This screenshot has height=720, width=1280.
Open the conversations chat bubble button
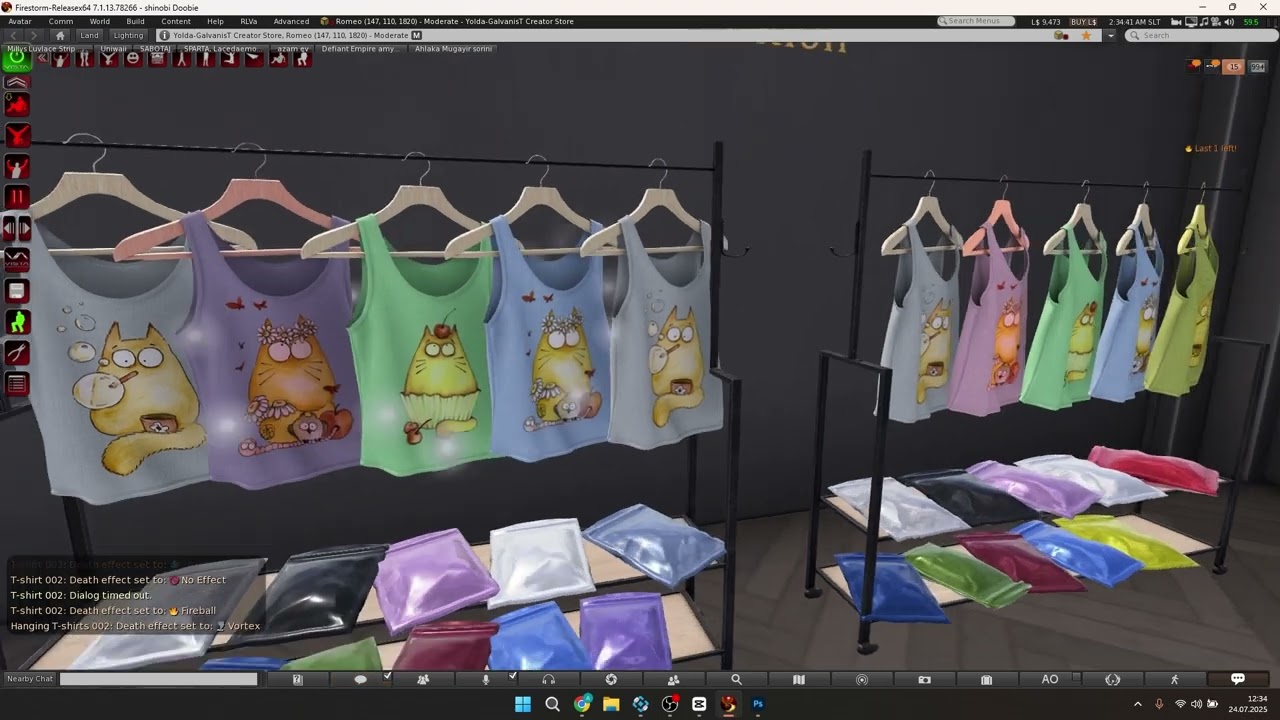tap(360, 679)
